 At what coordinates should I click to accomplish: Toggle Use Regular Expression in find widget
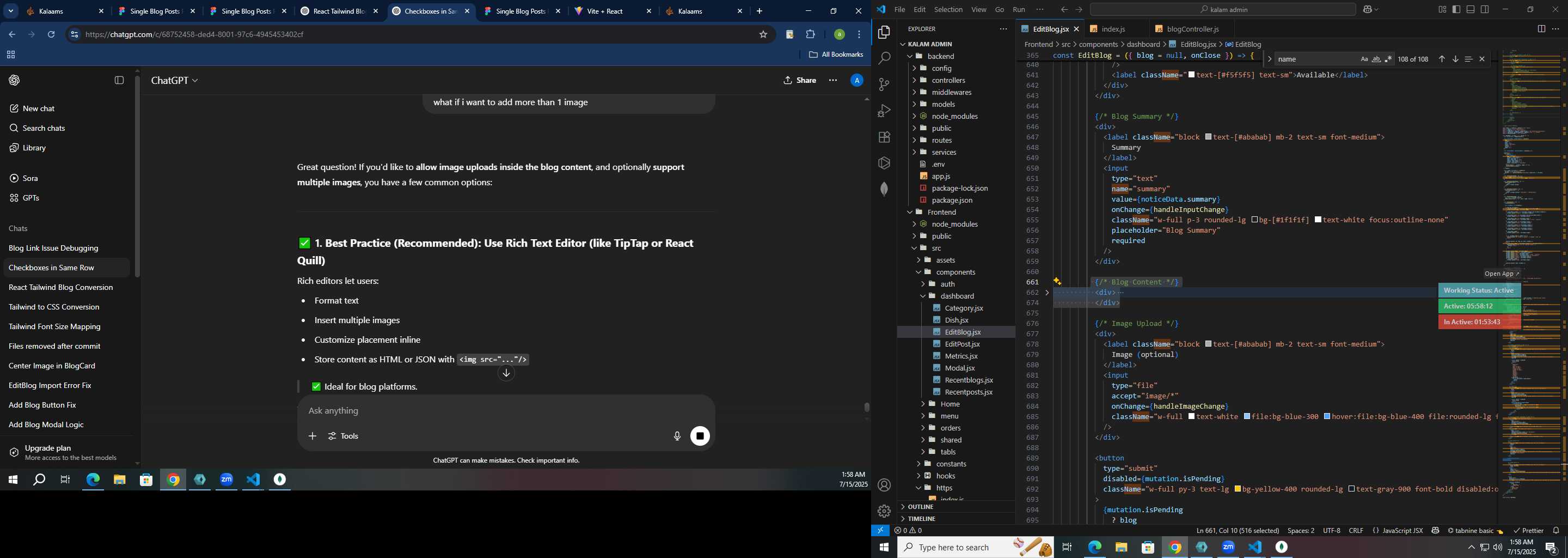[x=1388, y=59]
